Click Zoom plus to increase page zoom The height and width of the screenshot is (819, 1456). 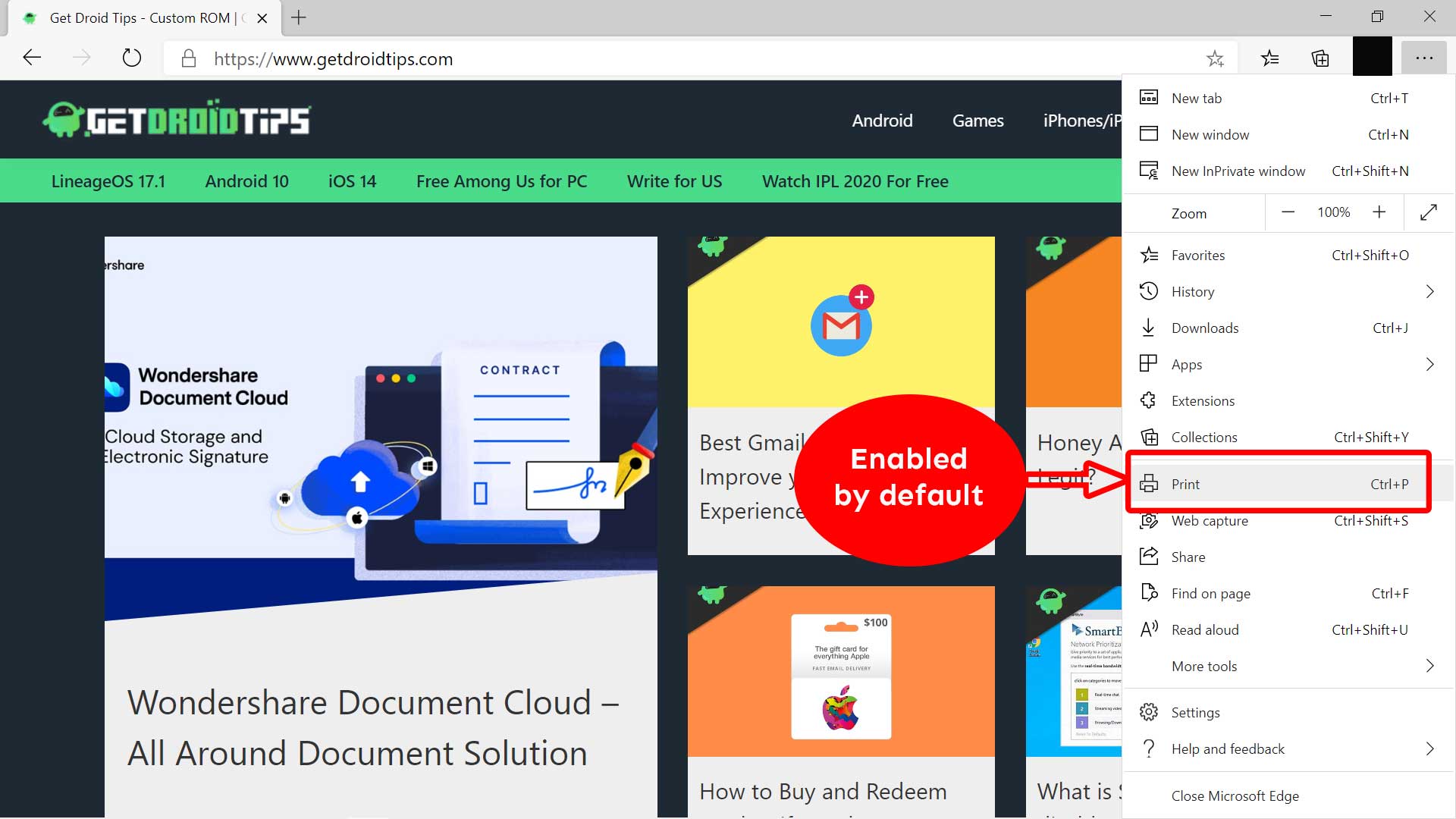pyautogui.click(x=1379, y=212)
